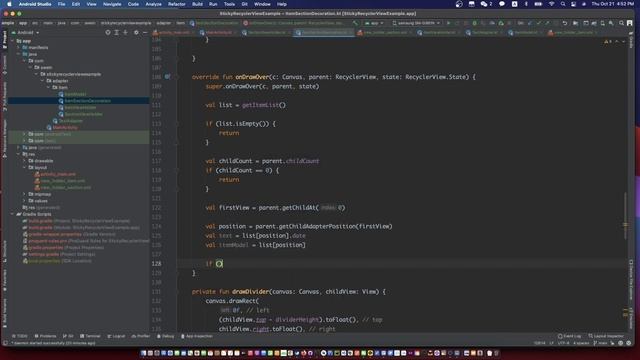This screenshot has width=640, height=360.
Task: Toggle the Build Variants side tab
Action: 4,313
